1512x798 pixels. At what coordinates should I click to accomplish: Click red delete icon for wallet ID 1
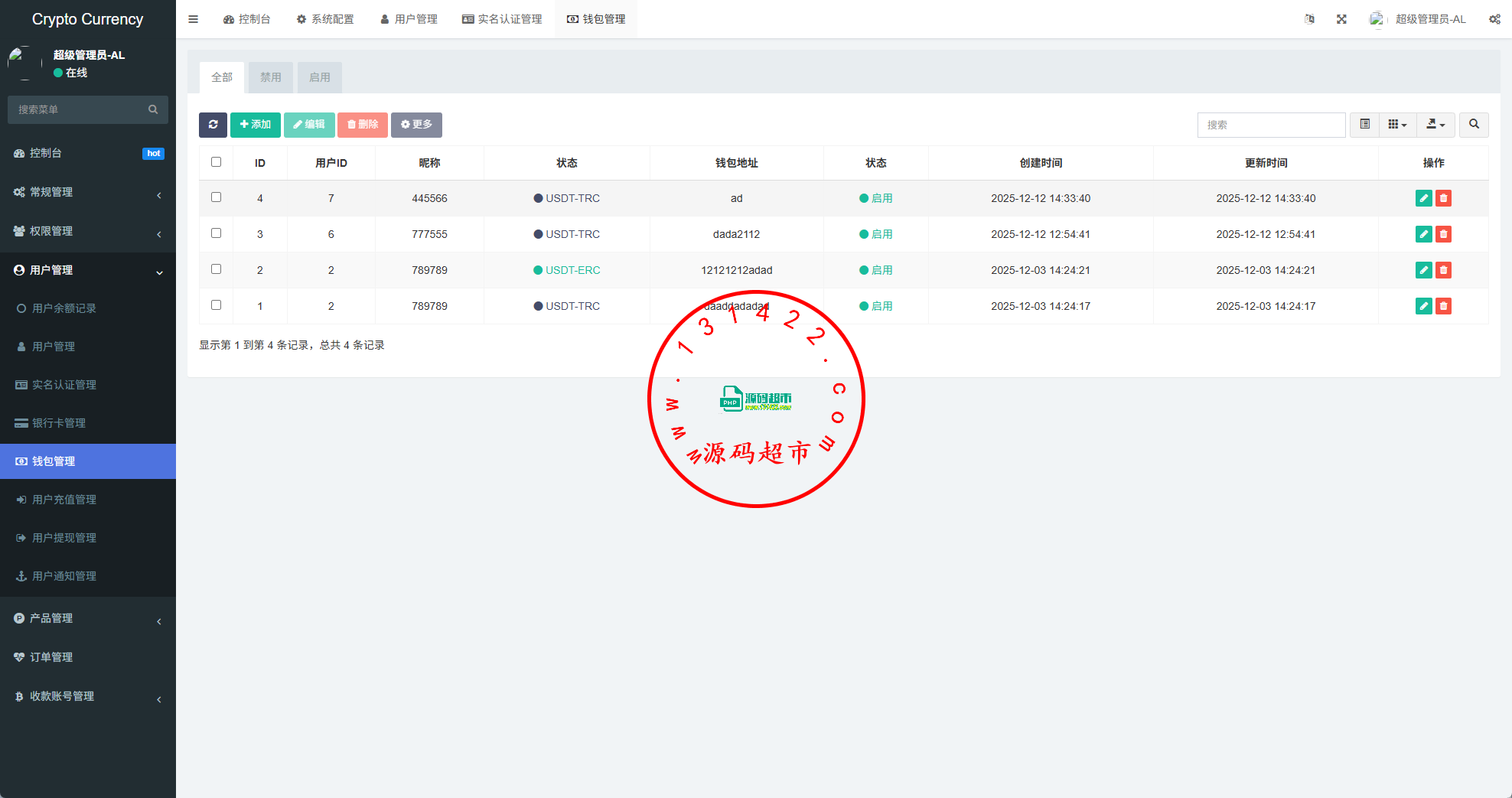pos(1443,306)
